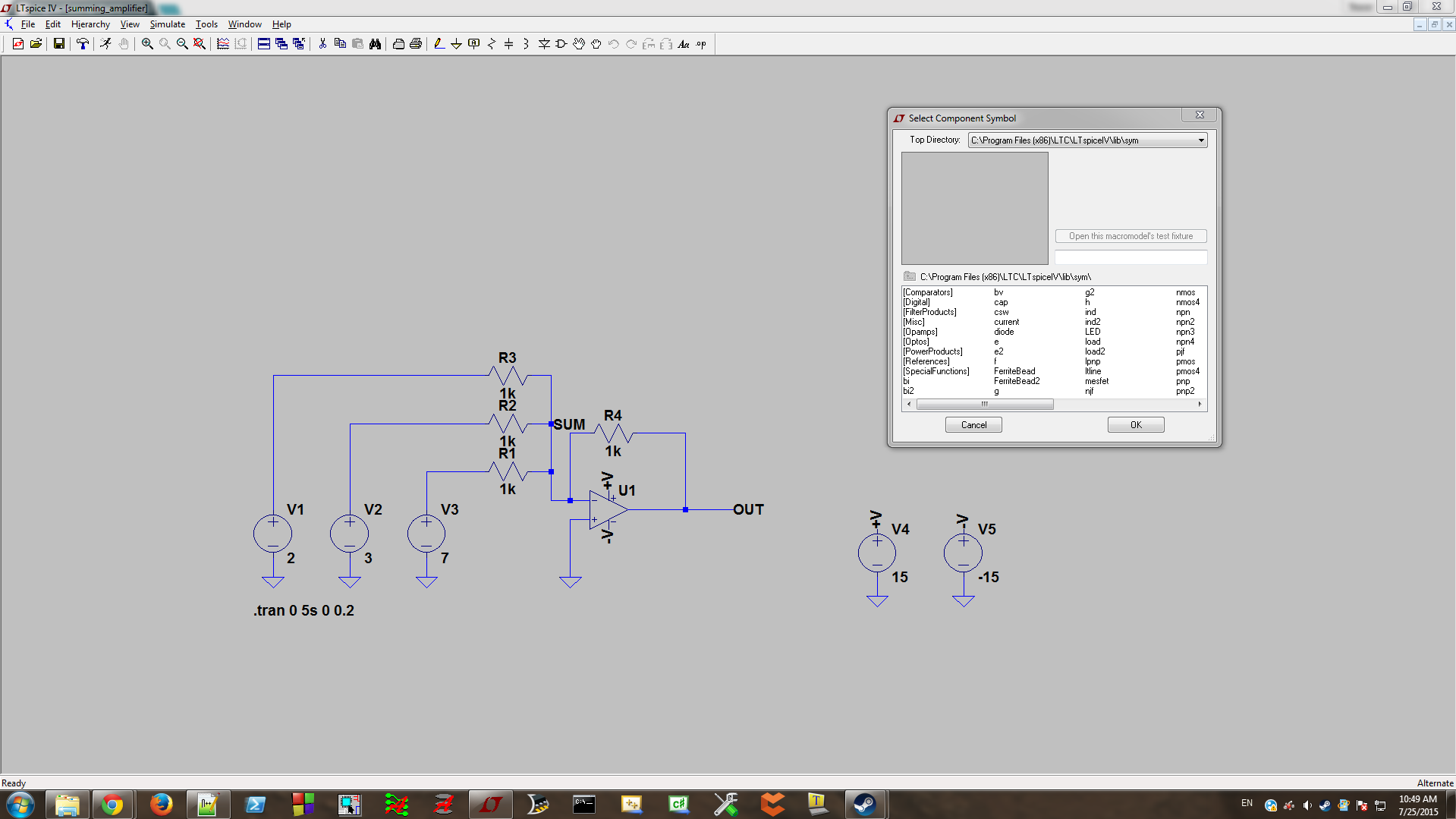Select the Draw Wire pencil tool
This screenshot has height=819, width=1456.
tap(439, 44)
